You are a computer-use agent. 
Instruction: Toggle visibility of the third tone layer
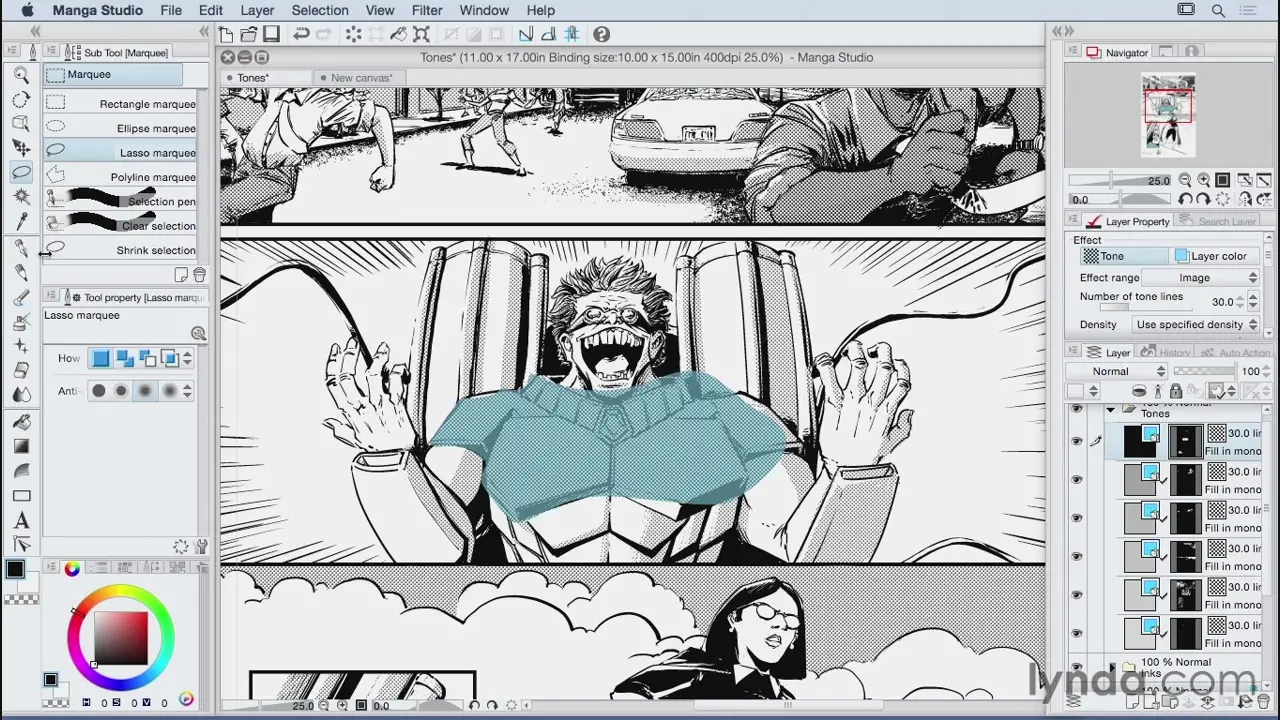click(x=1077, y=518)
